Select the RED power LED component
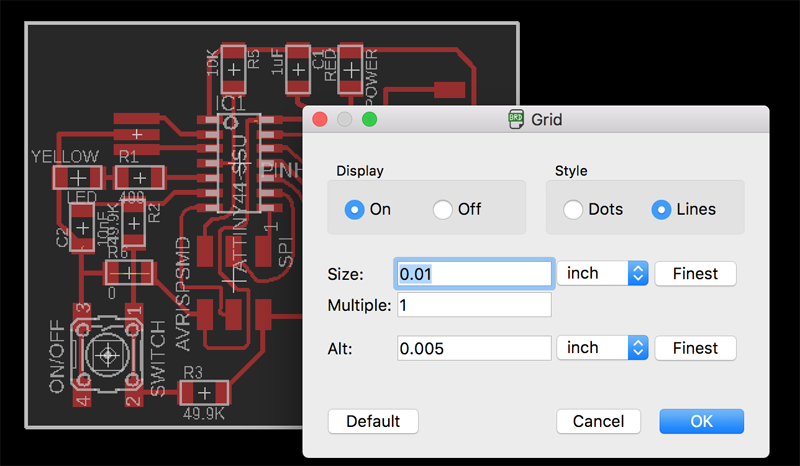Screen dimensions: 800x466 (x=351, y=69)
